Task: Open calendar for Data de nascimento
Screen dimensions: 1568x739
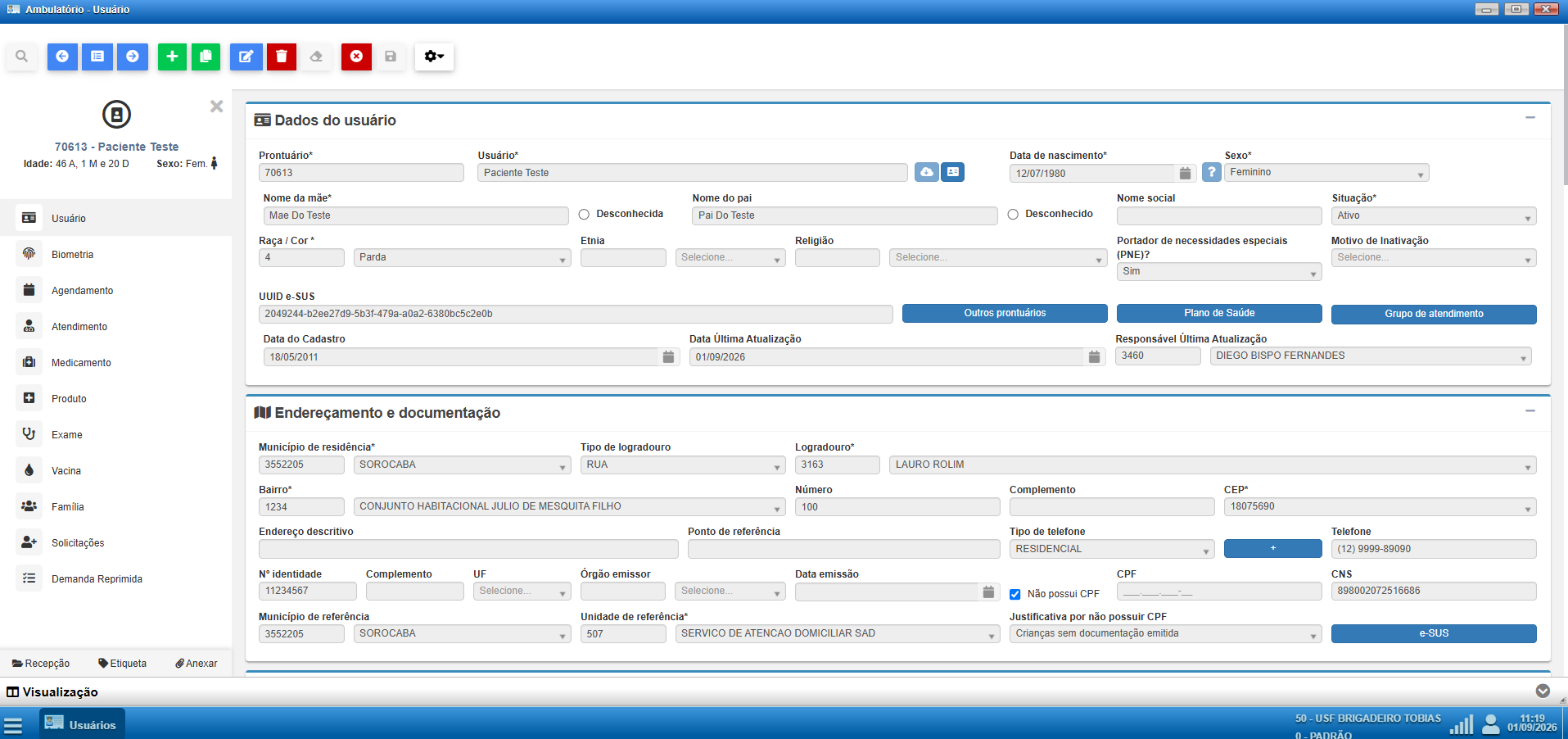Action: pos(1185,173)
